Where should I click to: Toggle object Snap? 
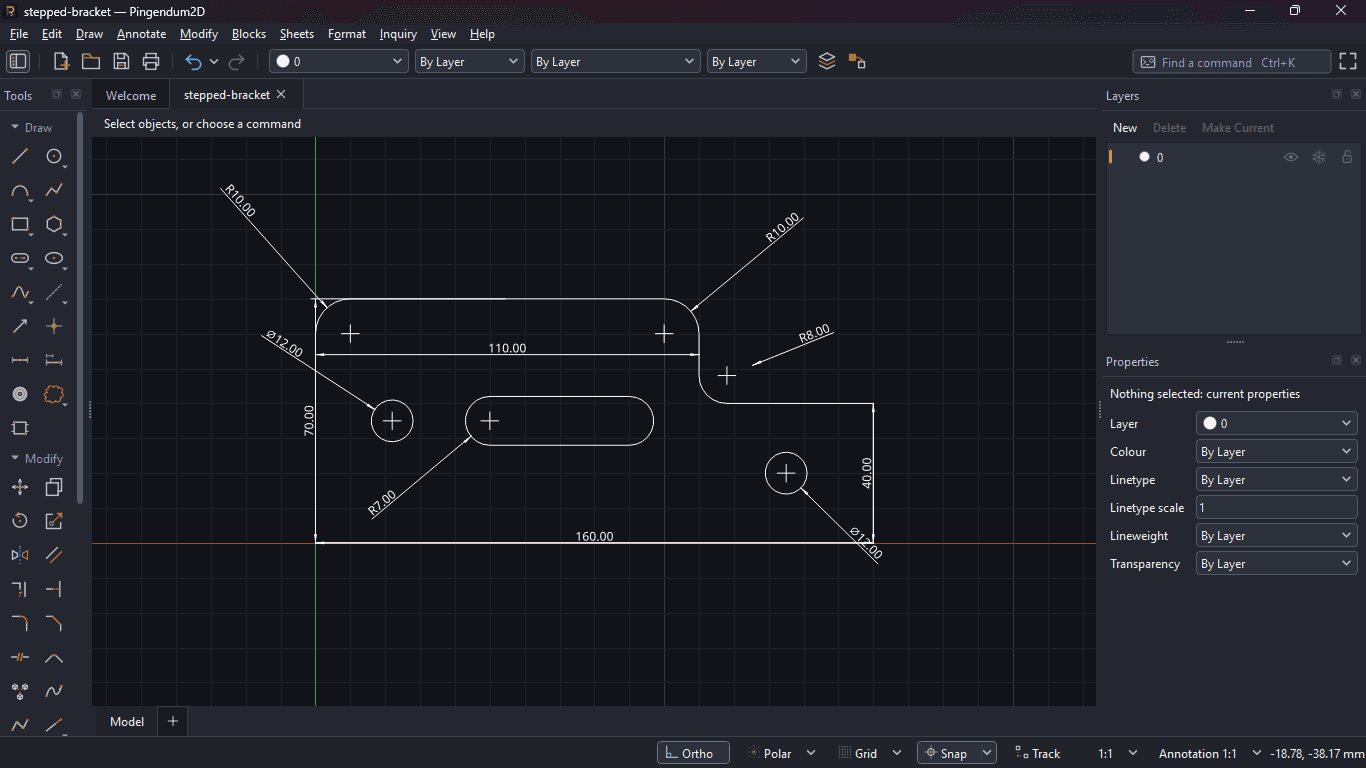[946, 753]
